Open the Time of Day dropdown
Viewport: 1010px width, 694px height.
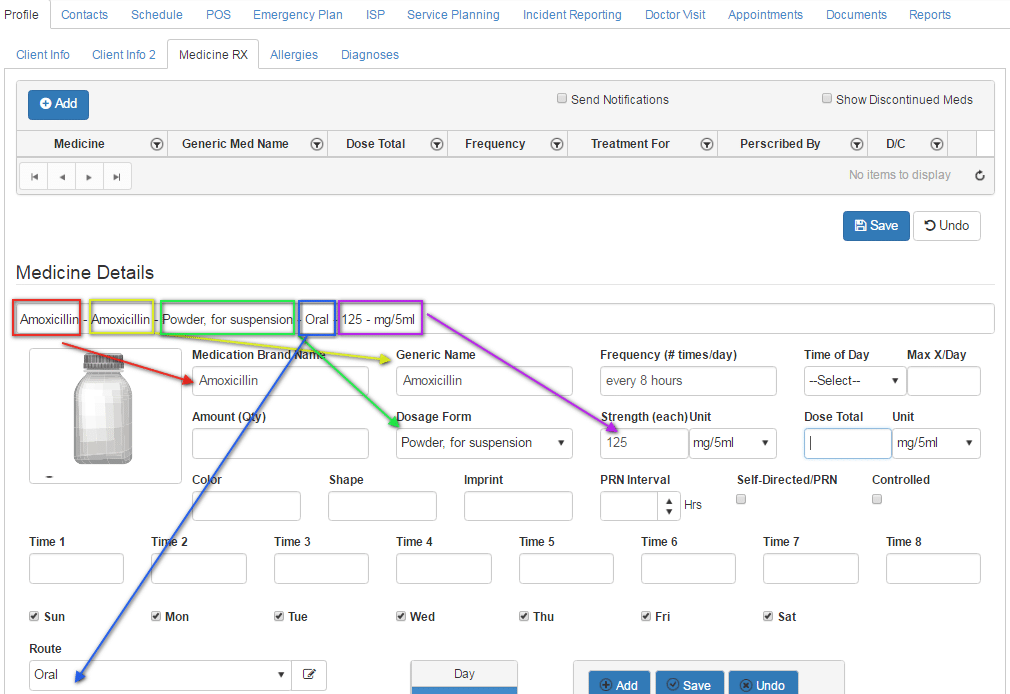point(852,381)
